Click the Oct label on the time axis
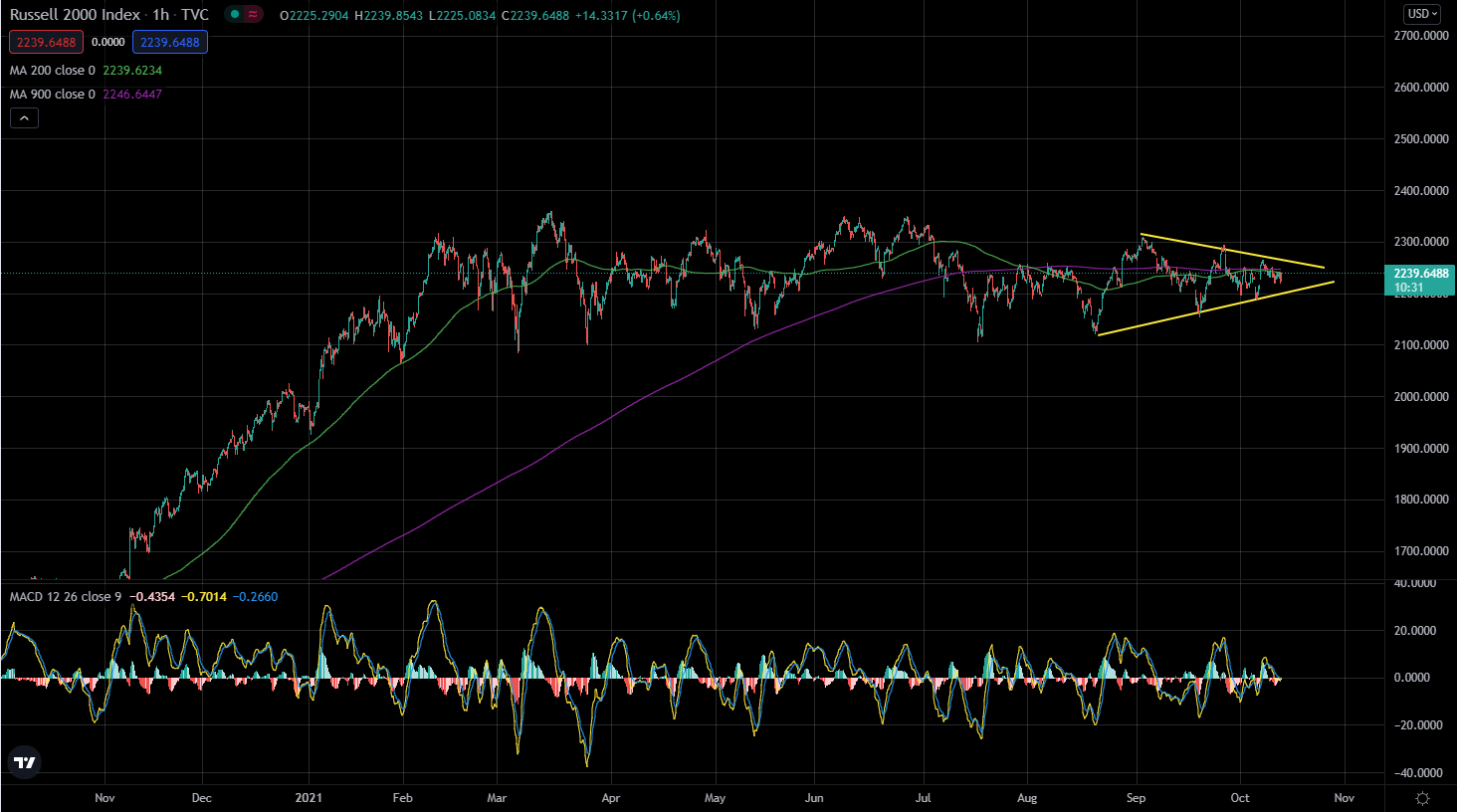 pyautogui.click(x=1240, y=798)
